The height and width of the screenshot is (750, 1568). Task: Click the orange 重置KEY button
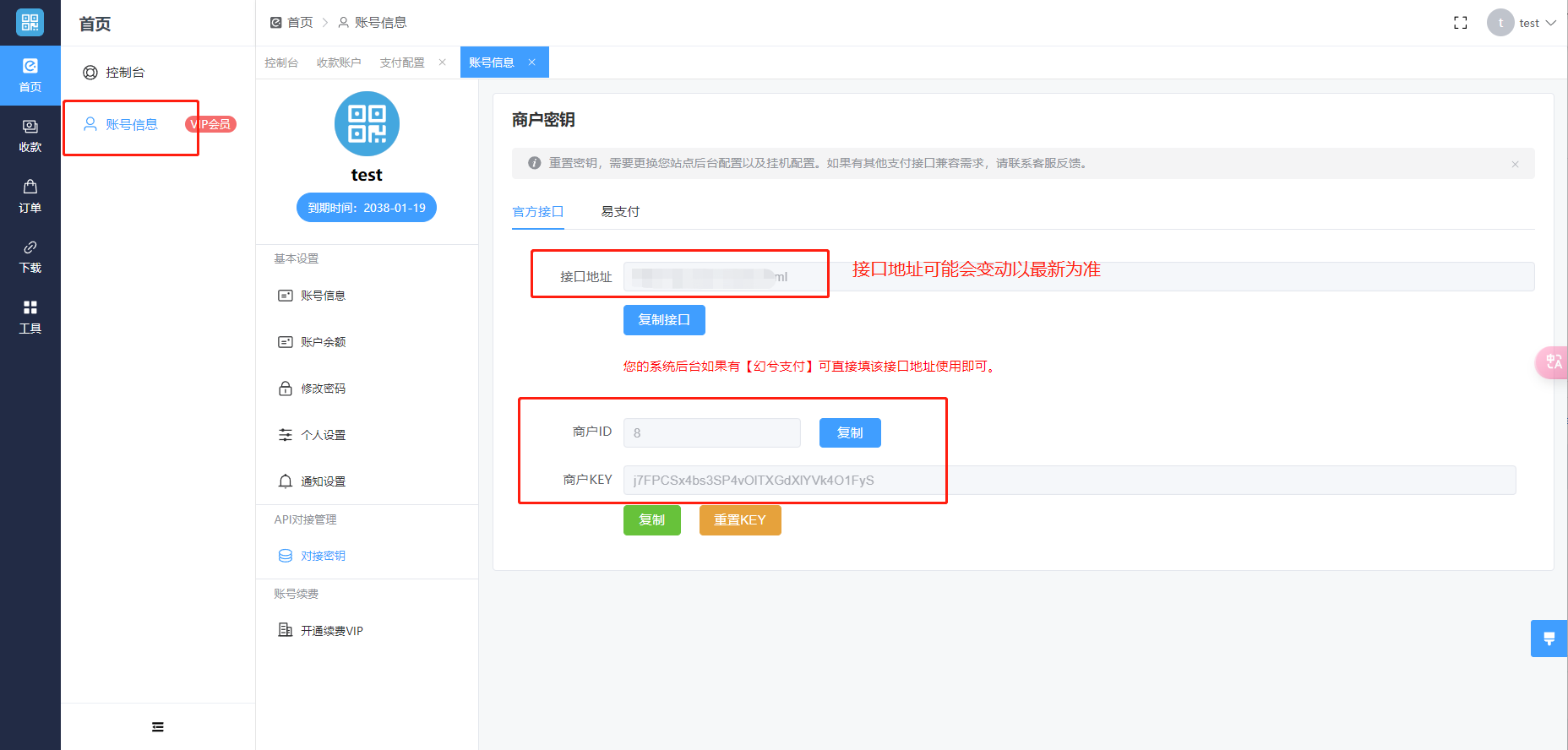tap(739, 520)
